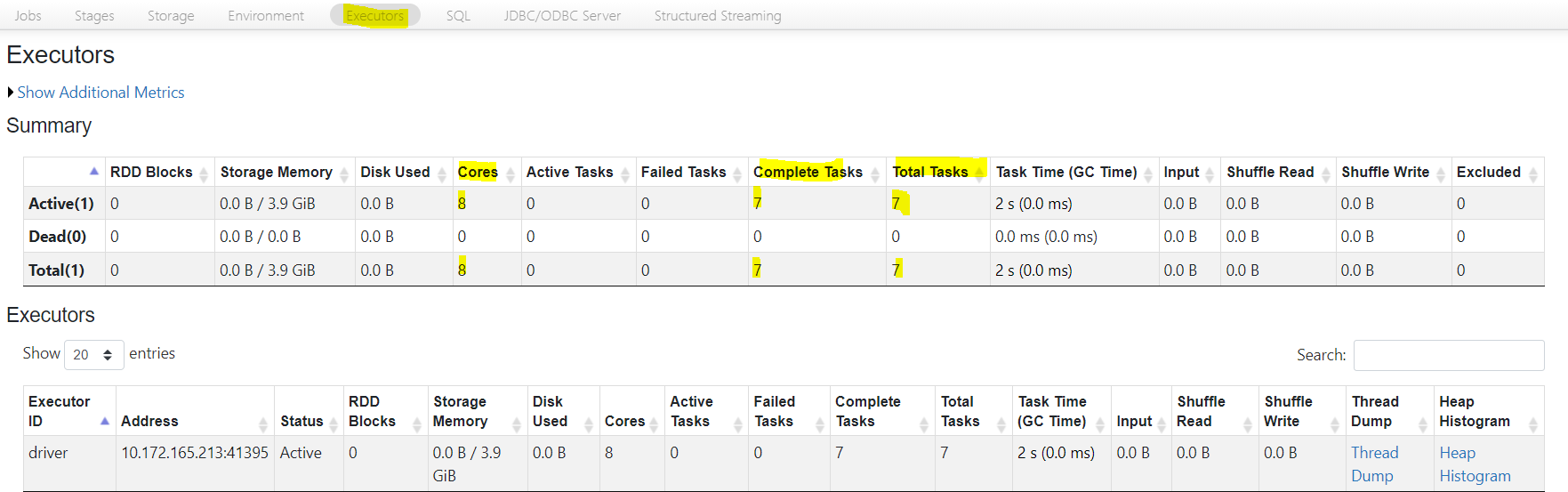This screenshot has height=492, width=1568.
Task: Sort summary by Excluded column arrows
Action: 1532,173
